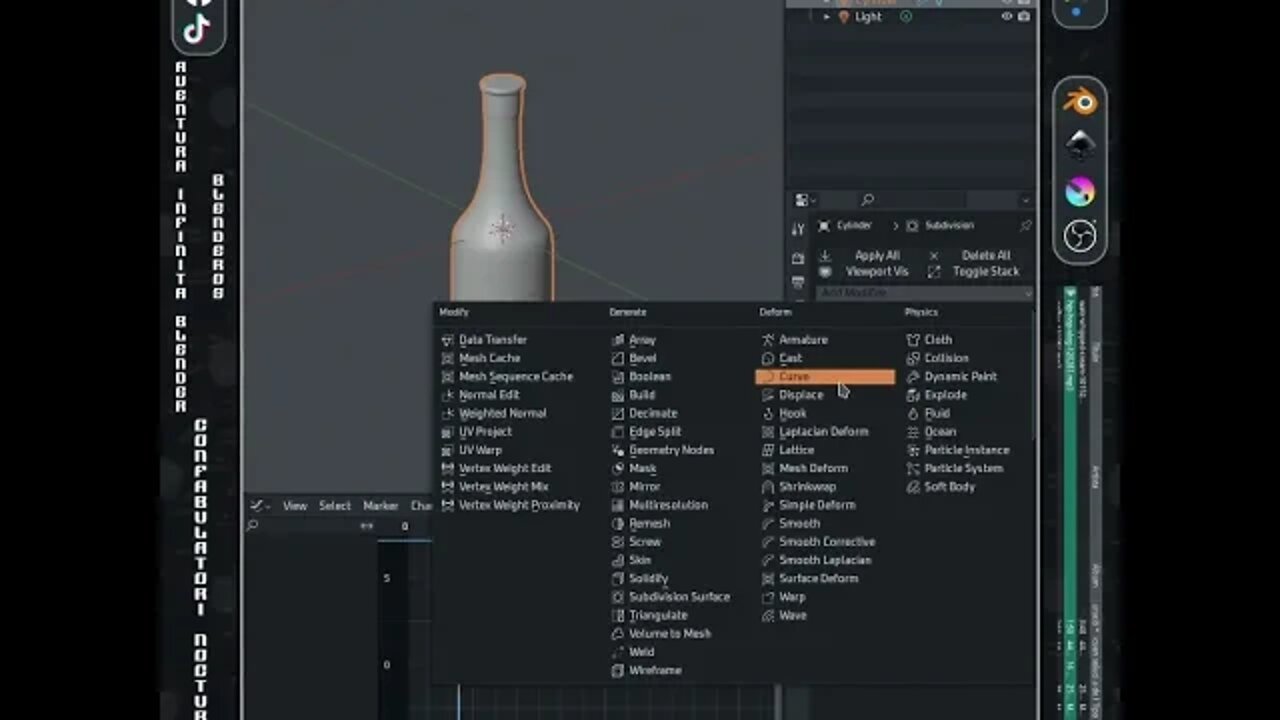Screen dimensions: 1280x720
Task: Click the Ocean modifier icon
Action: coord(913,432)
